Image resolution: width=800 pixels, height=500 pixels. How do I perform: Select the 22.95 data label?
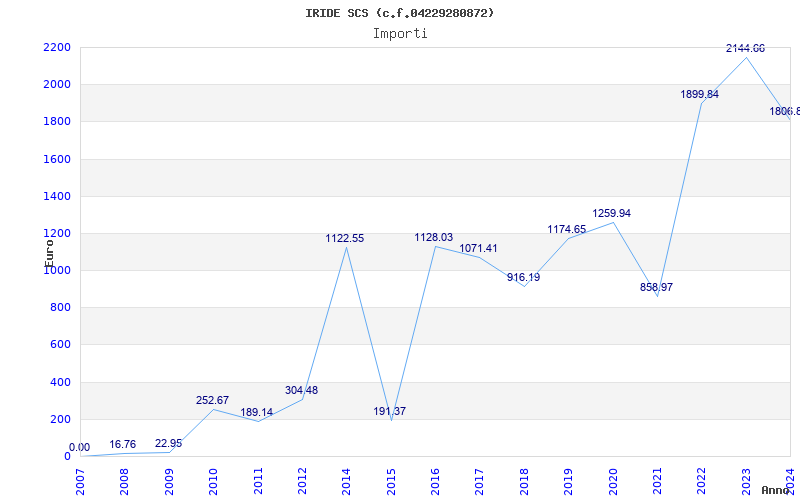pos(168,443)
